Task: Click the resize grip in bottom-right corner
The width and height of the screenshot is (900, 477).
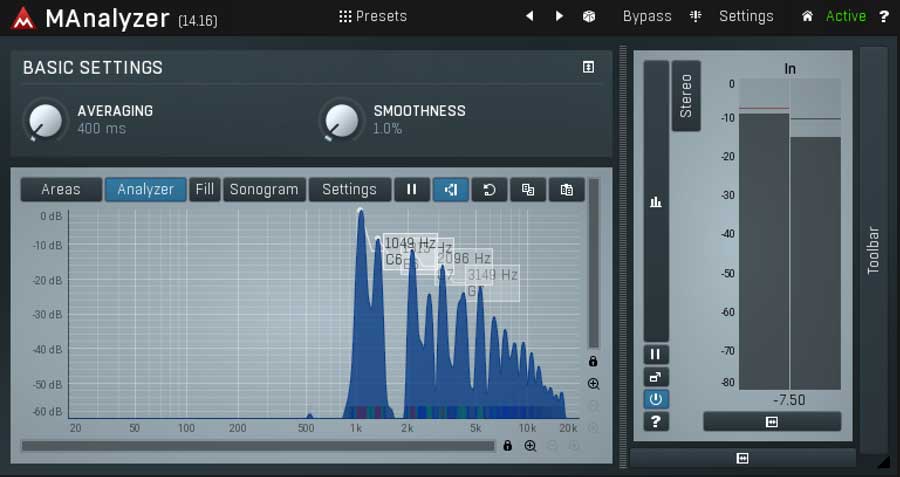Action: 883,461
